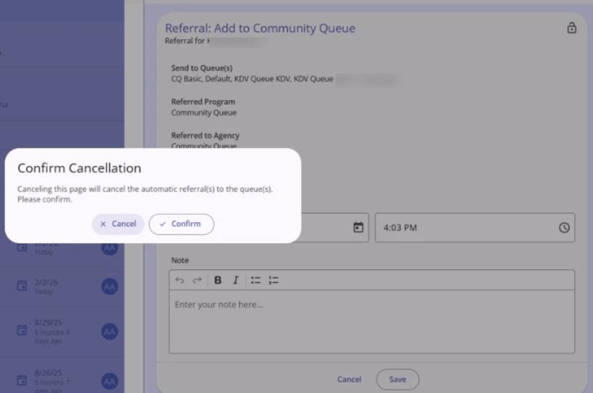Toggle bold formatting in the note
The image size is (593, 393).
pos(218,280)
